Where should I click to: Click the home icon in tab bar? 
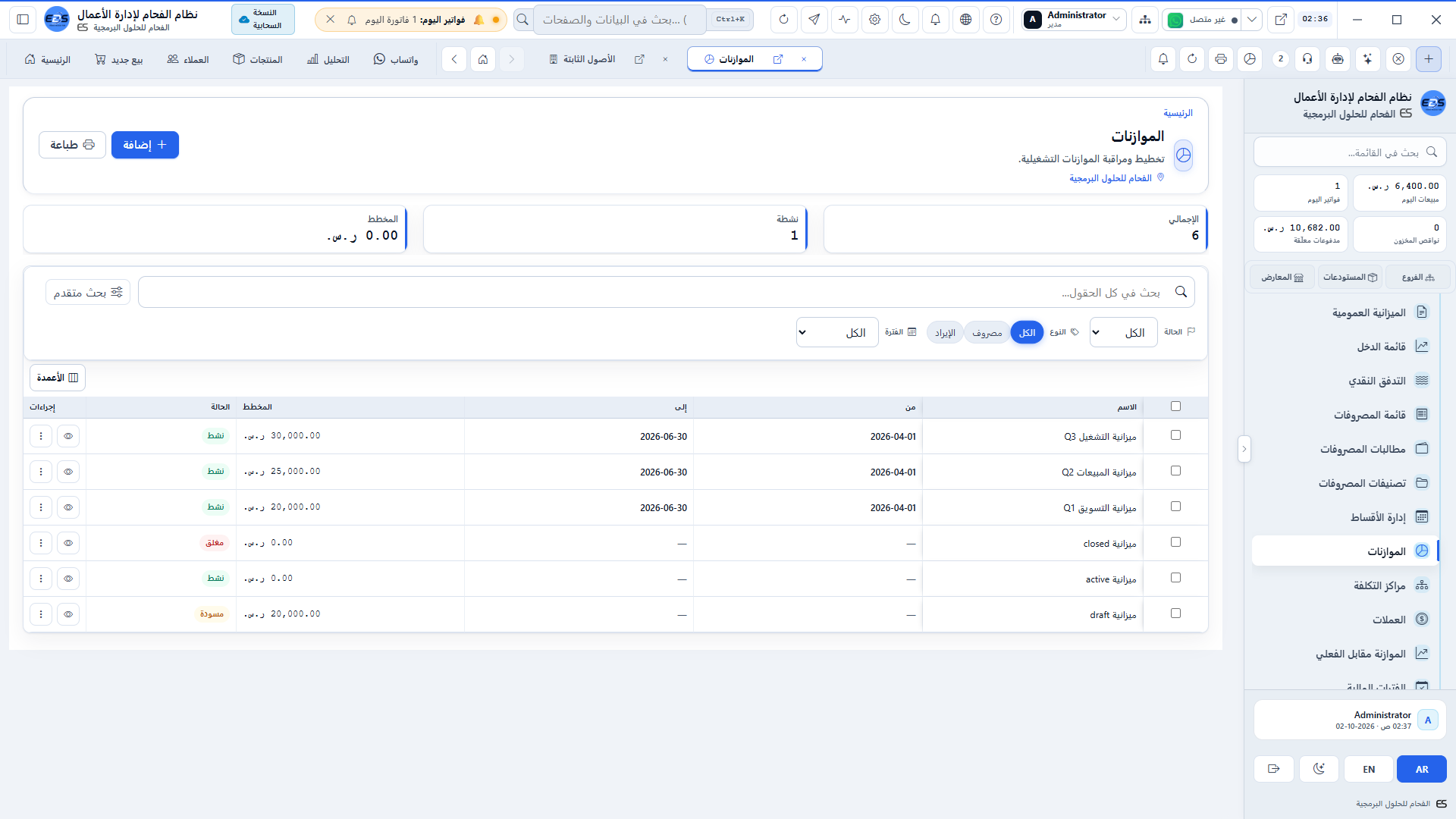pos(483,59)
